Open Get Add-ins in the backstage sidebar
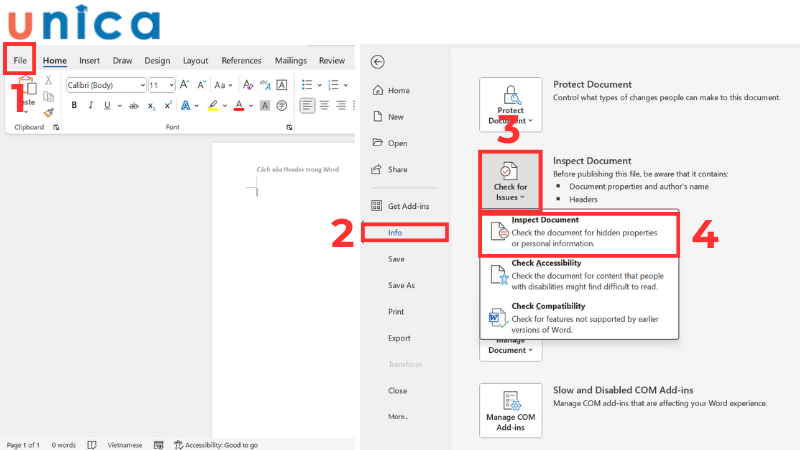The image size is (800, 450). (x=401, y=206)
